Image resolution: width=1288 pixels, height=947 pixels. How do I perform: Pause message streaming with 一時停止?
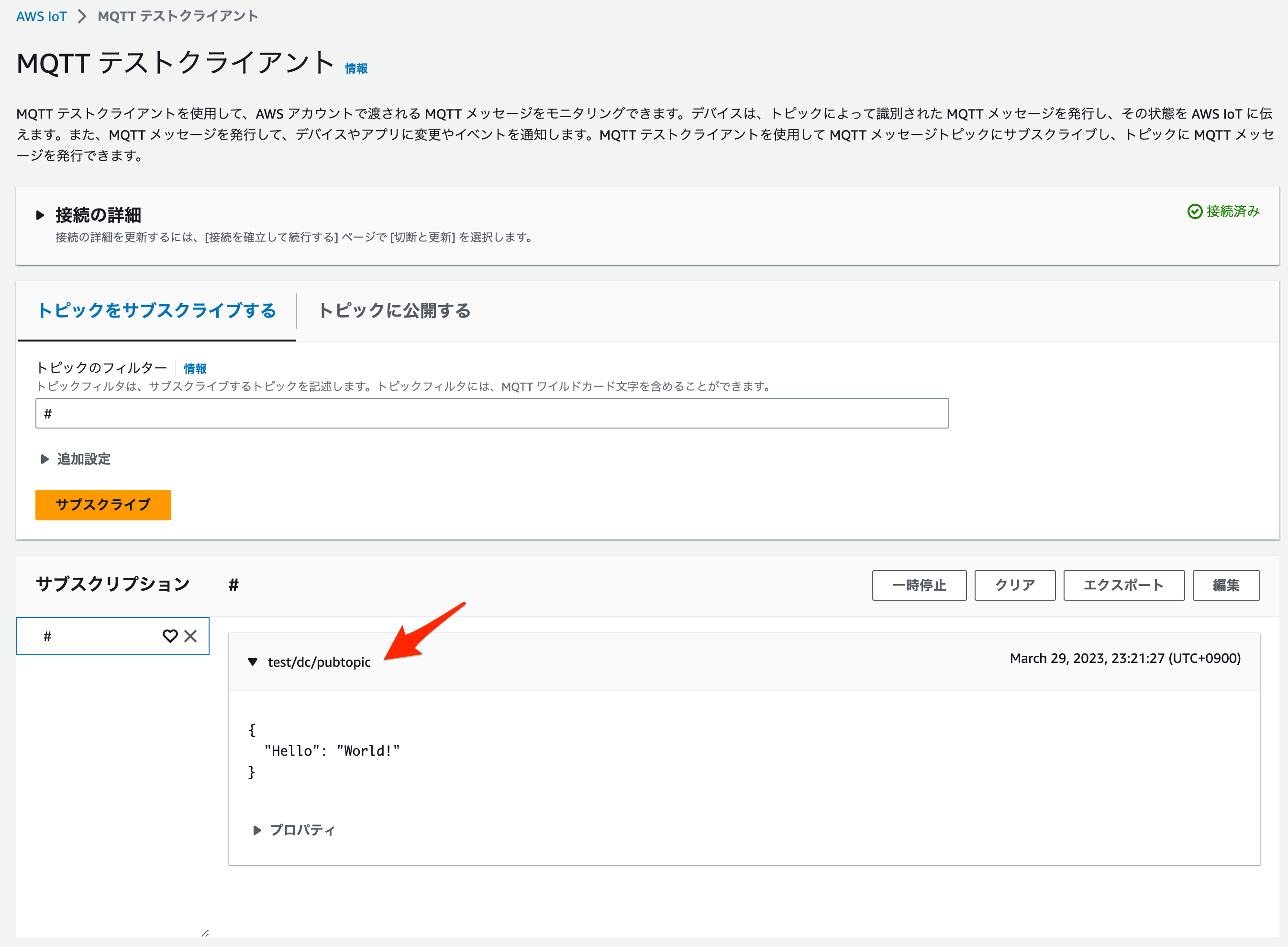pyautogui.click(x=919, y=585)
